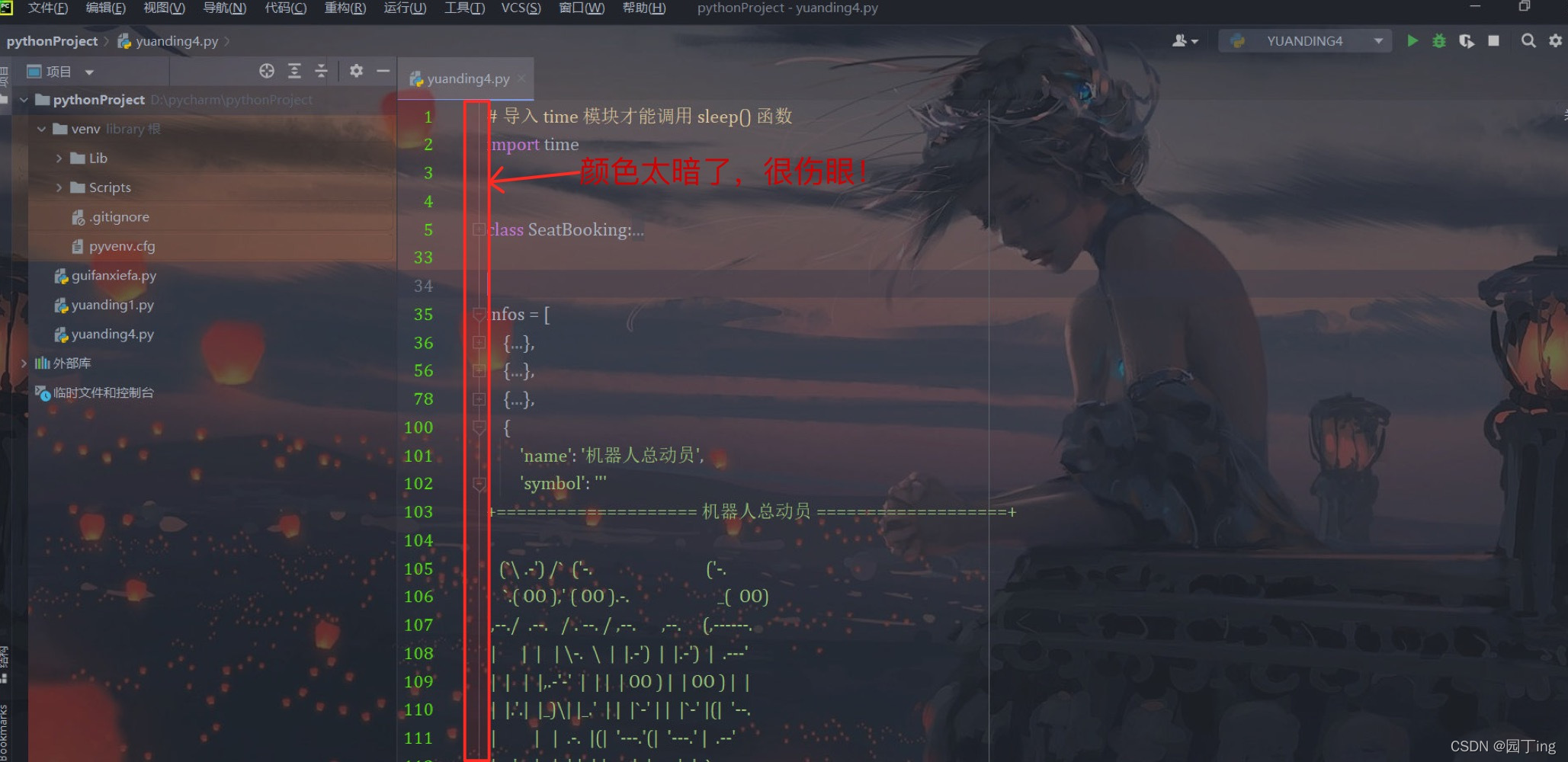Open project panel options gear
This screenshot has width=1568, height=762.
[x=356, y=71]
